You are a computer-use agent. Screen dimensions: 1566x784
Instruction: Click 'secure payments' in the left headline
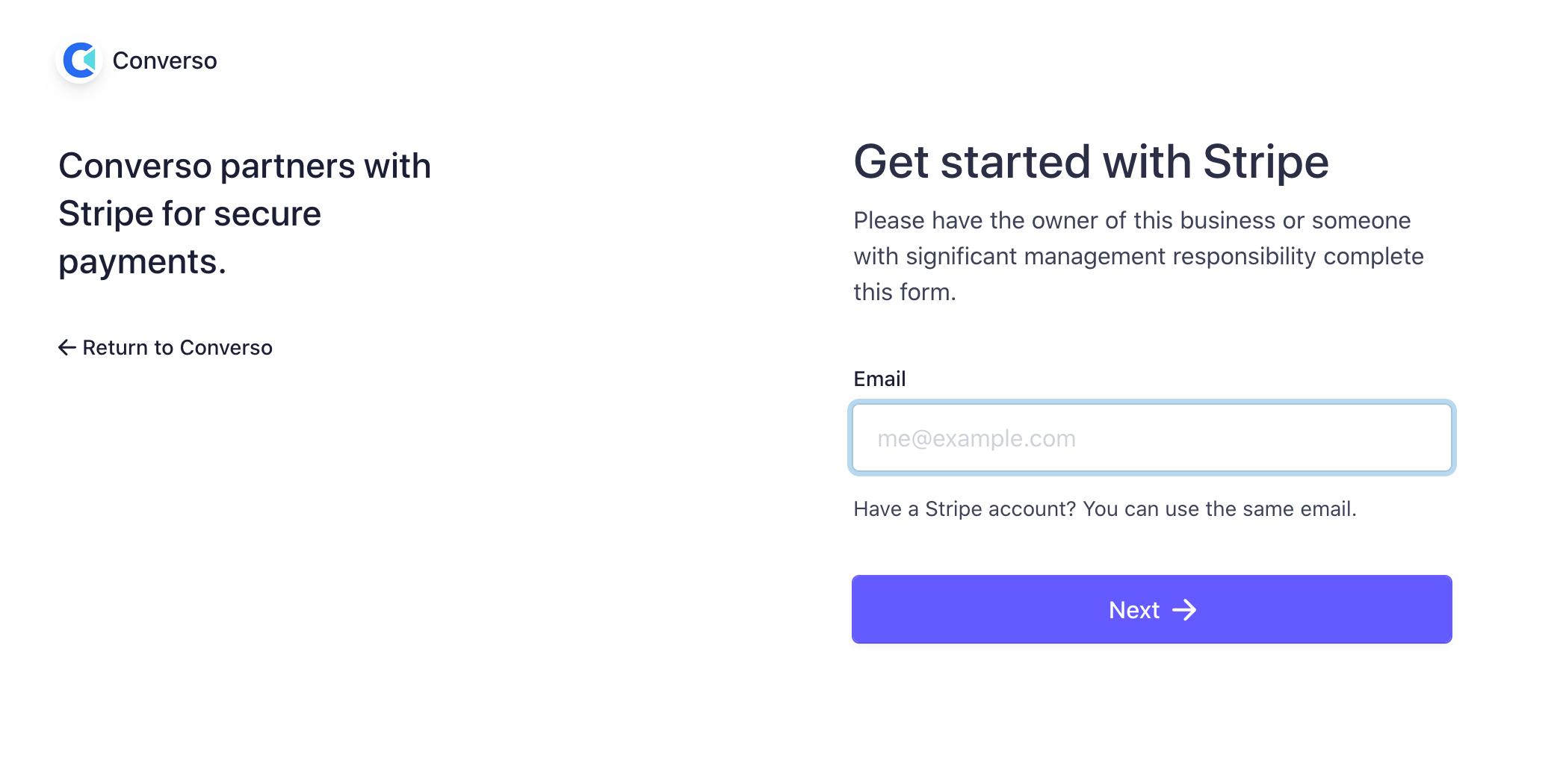click(x=190, y=237)
